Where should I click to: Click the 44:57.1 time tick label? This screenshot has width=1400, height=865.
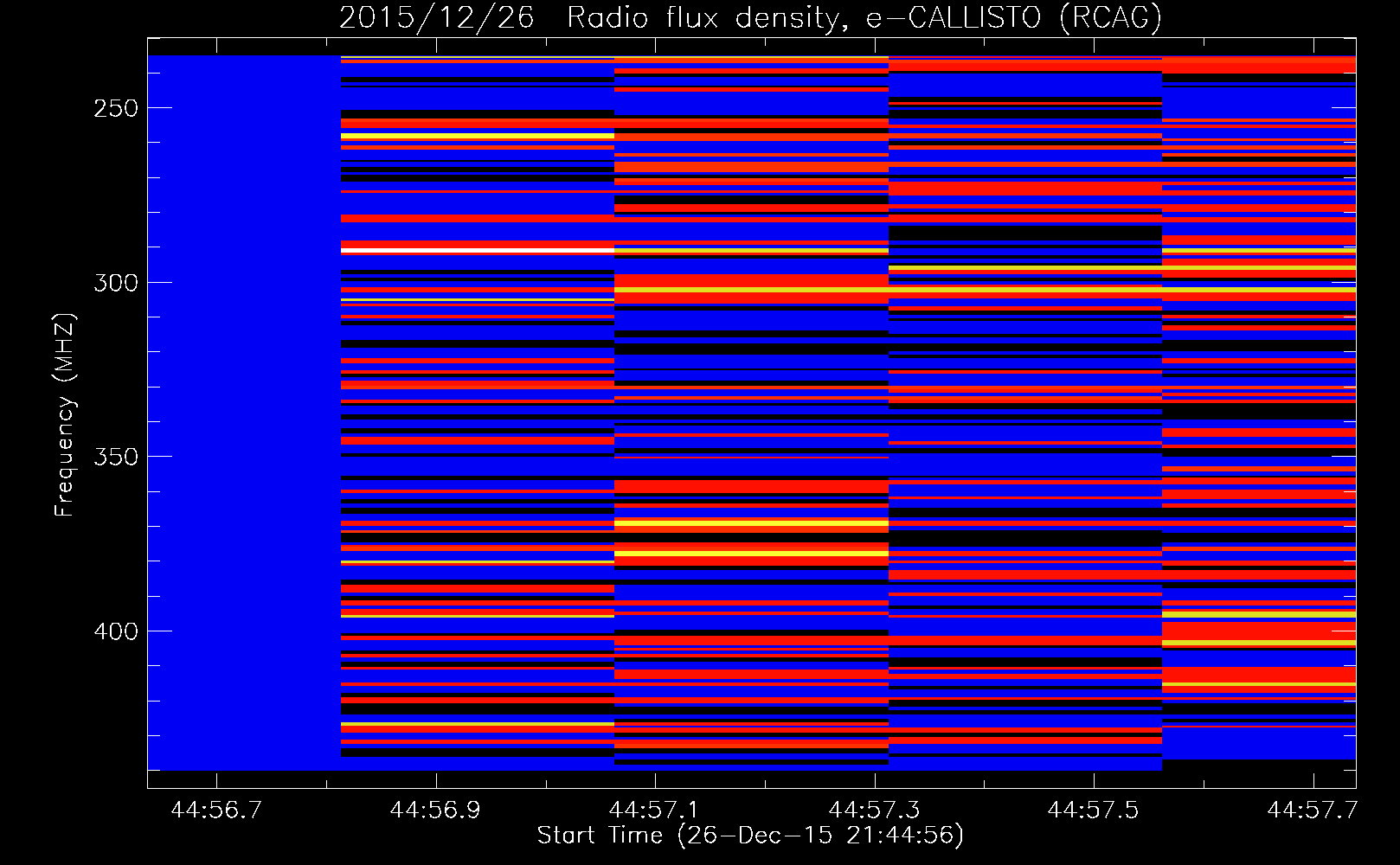pyautogui.click(x=655, y=810)
